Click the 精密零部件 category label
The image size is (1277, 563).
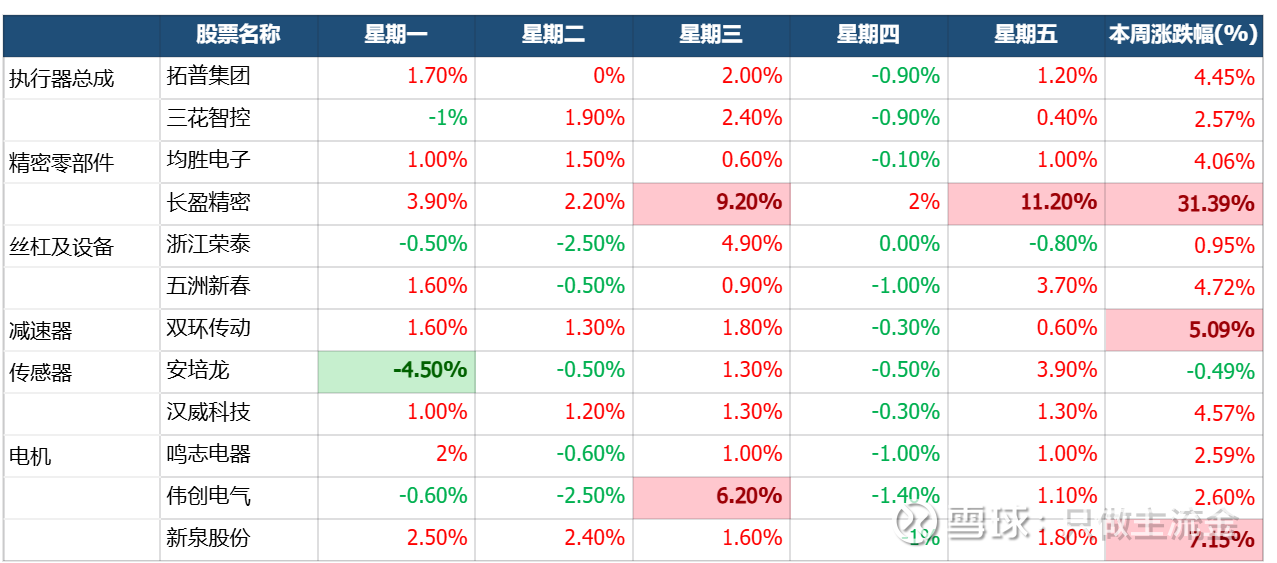(62, 162)
